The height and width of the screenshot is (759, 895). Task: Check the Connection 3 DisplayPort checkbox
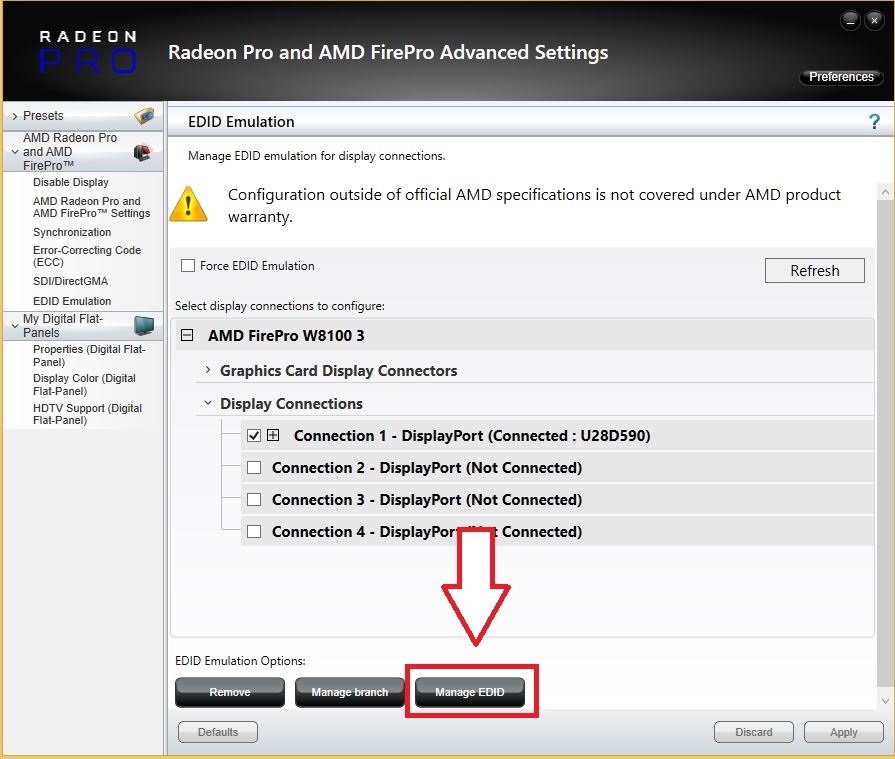point(254,499)
